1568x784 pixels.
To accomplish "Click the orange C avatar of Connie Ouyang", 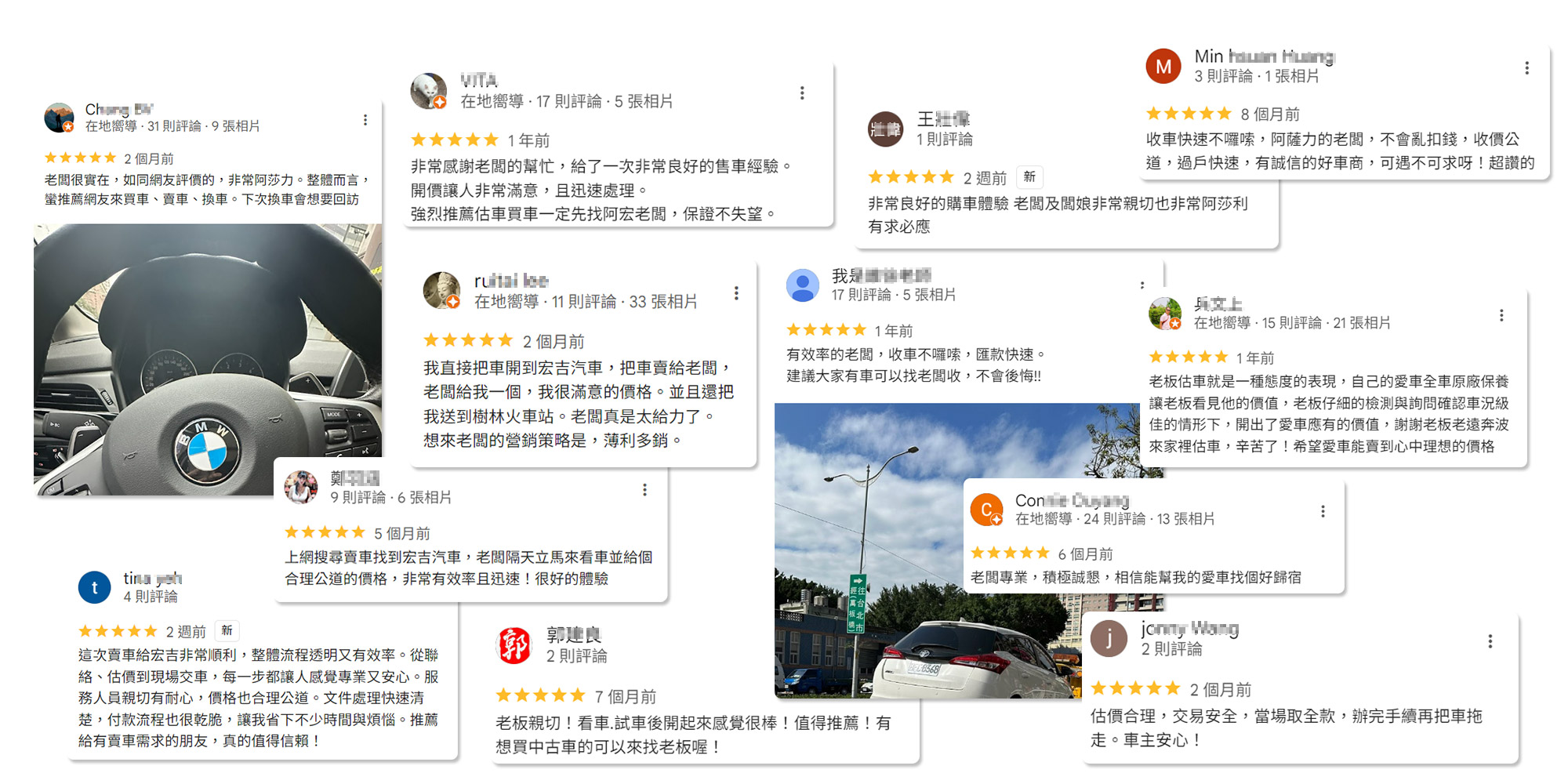I will click(x=986, y=510).
